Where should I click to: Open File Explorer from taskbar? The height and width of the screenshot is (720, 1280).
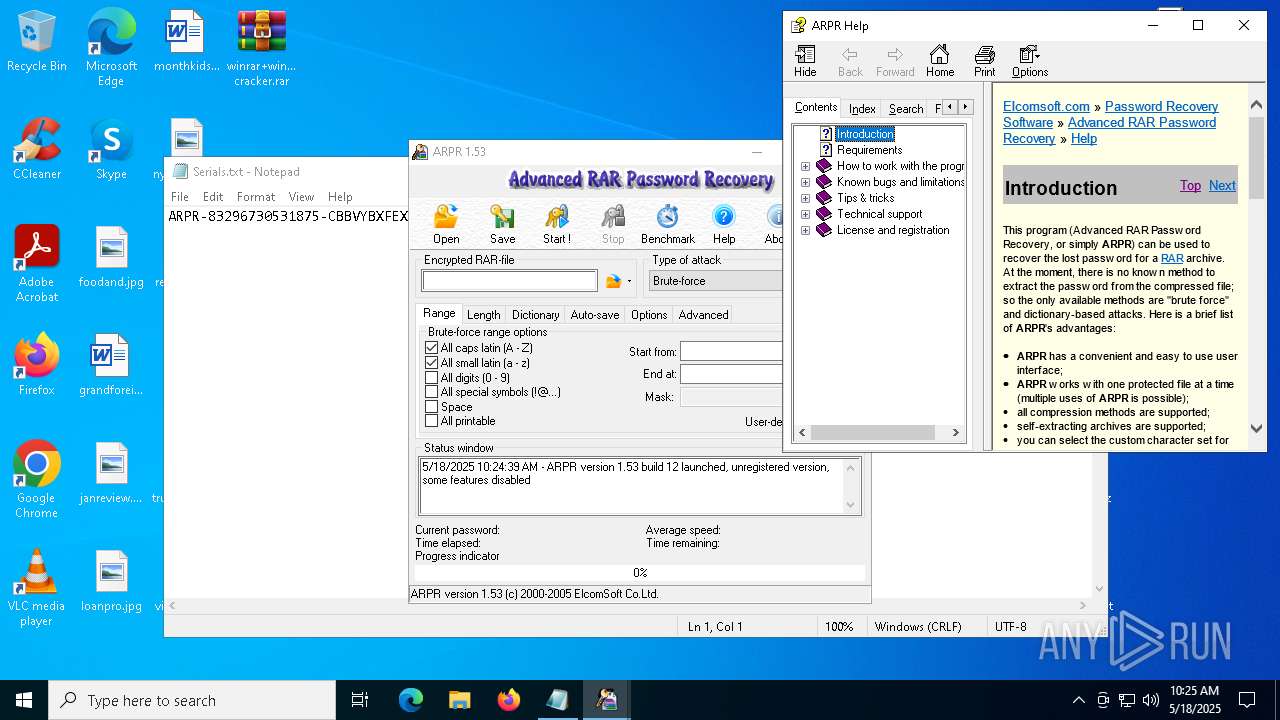pyautogui.click(x=459, y=700)
